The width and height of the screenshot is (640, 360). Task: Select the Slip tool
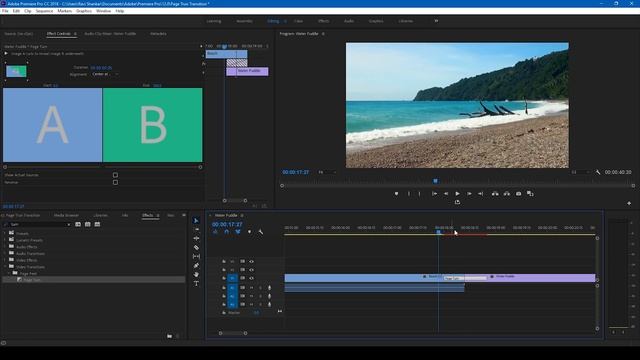[196, 256]
